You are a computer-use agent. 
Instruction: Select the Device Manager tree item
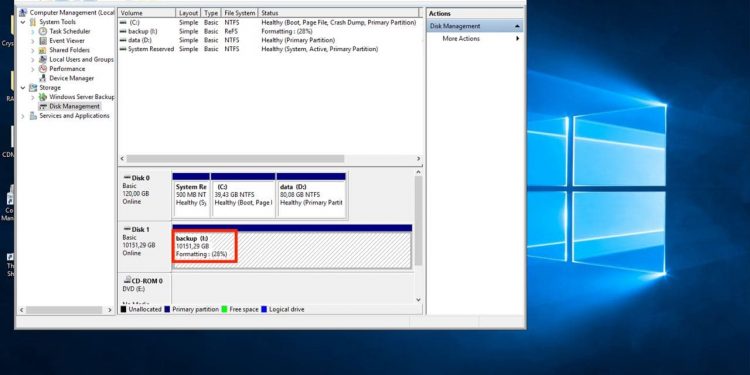pyautogui.click(x=71, y=78)
